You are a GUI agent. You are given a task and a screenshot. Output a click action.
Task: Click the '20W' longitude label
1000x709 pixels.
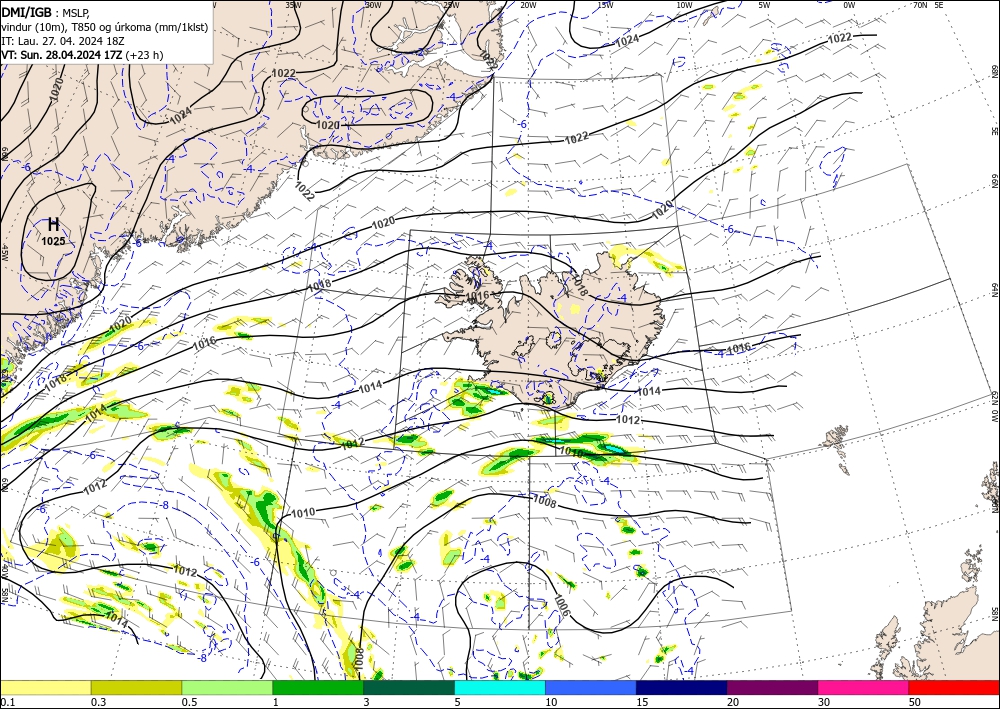[x=528, y=5]
